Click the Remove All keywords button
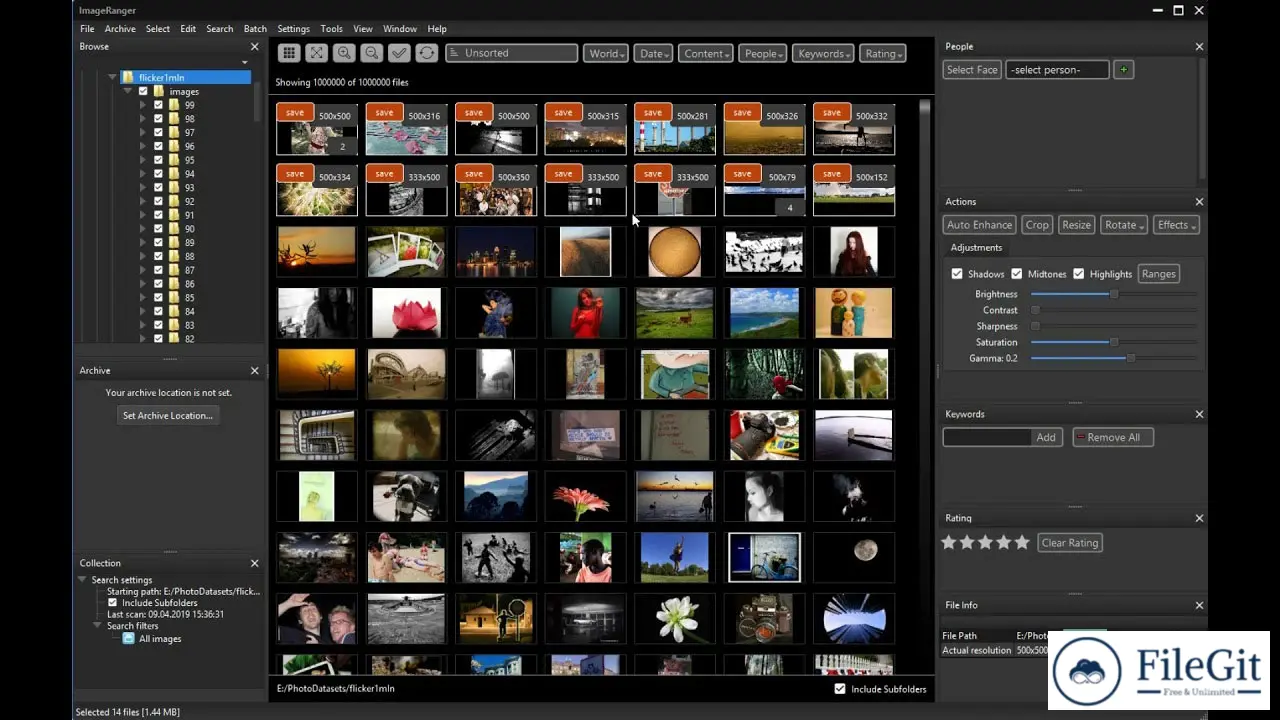Image resolution: width=1280 pixels, height=720 pixels. pos(1113,437)
